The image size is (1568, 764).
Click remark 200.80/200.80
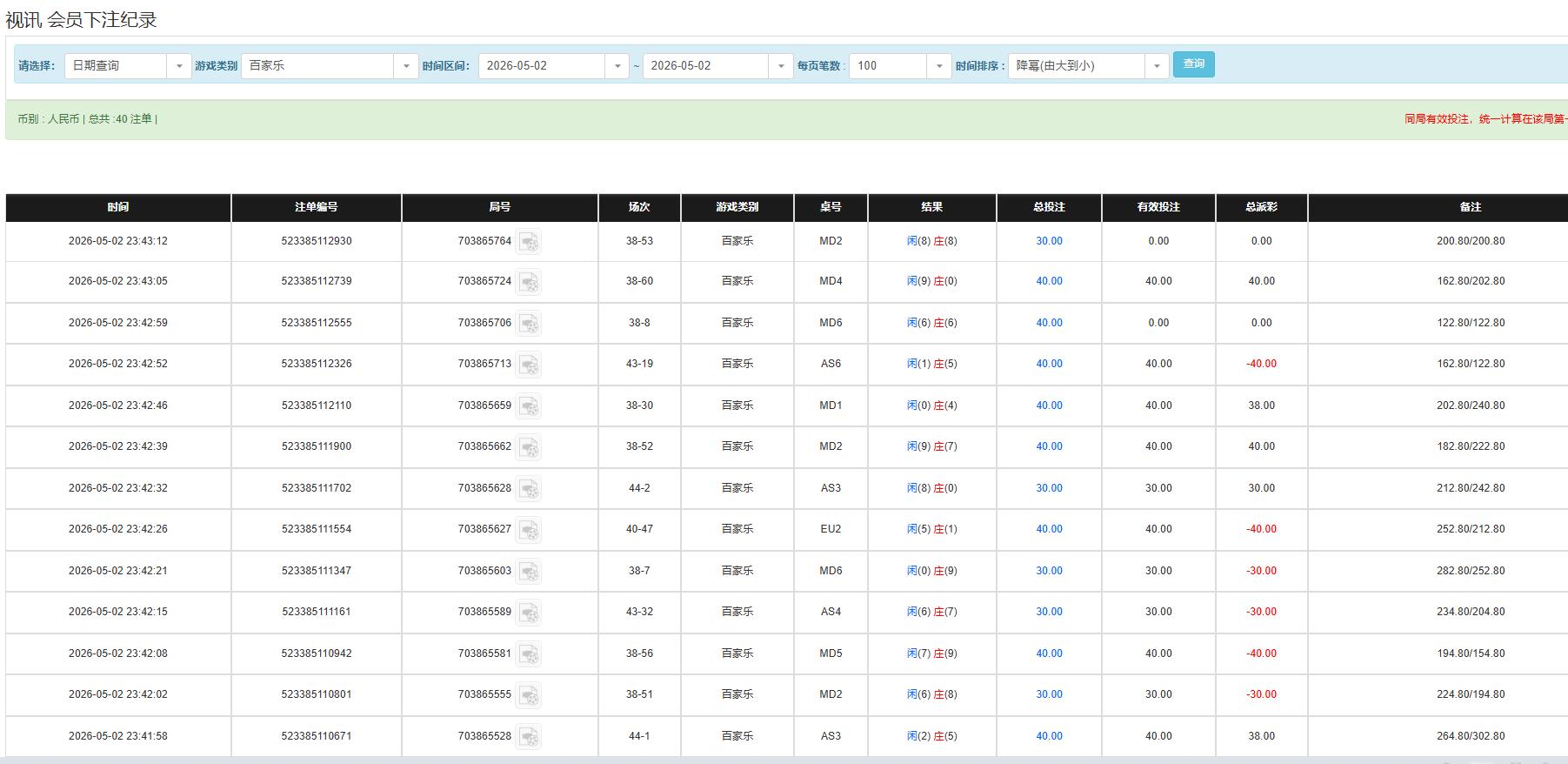tap(1471, 241)
